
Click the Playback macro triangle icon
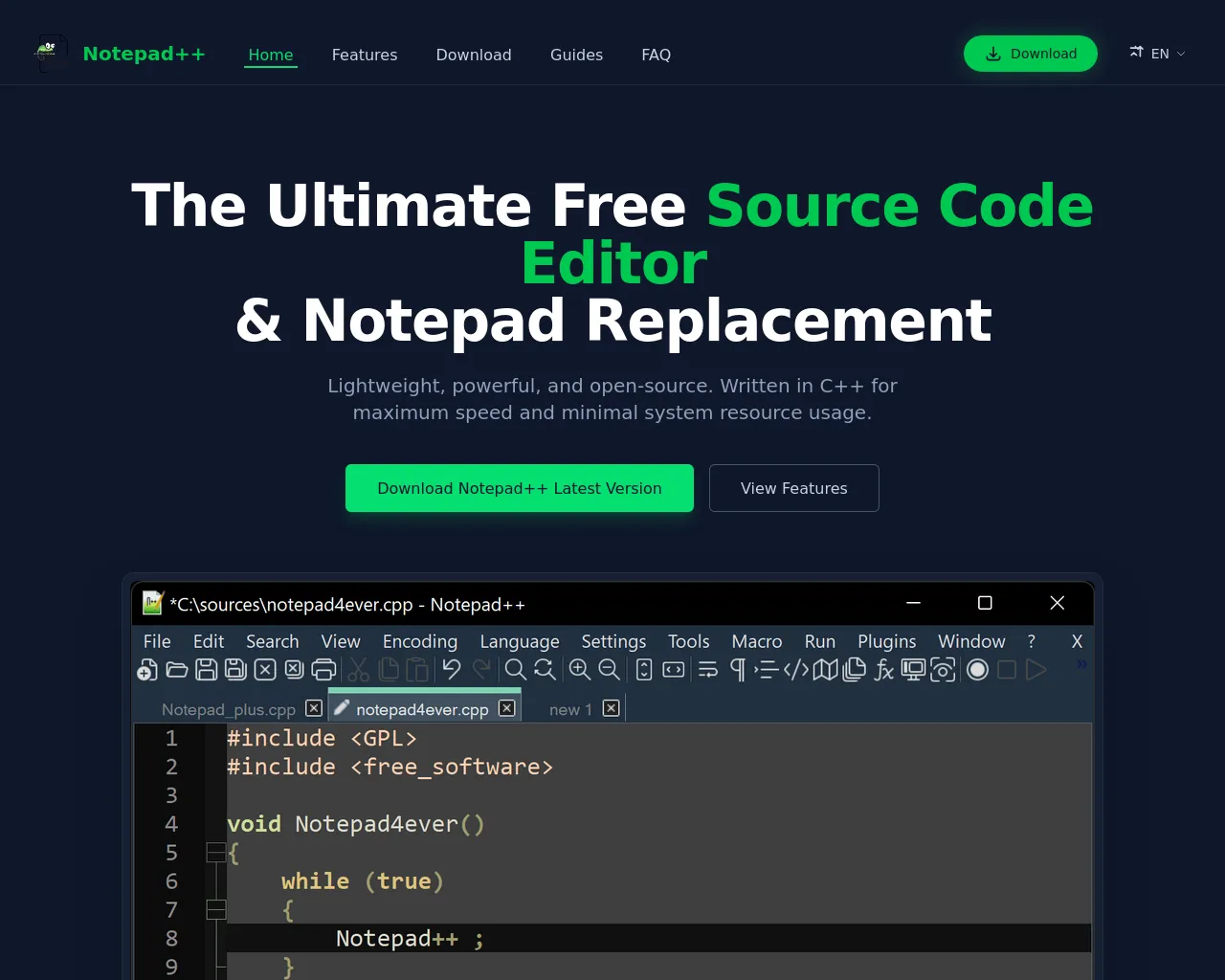1036,670
